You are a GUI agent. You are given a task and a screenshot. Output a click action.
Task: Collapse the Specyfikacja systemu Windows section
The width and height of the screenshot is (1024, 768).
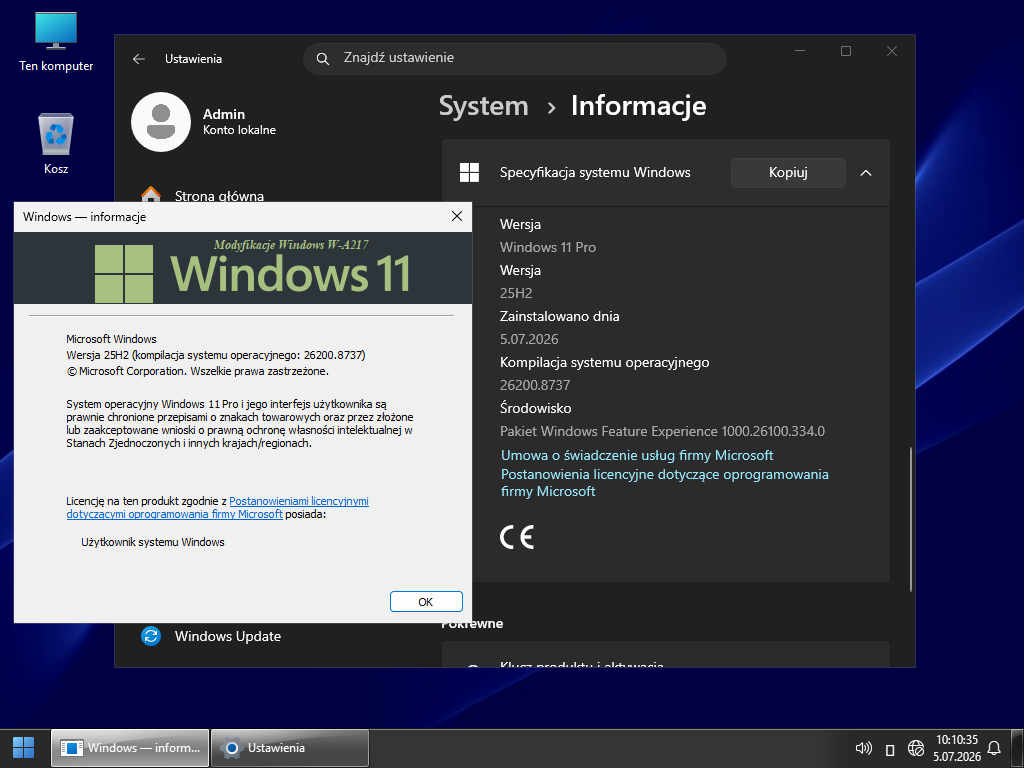click(x=866, y=173)
